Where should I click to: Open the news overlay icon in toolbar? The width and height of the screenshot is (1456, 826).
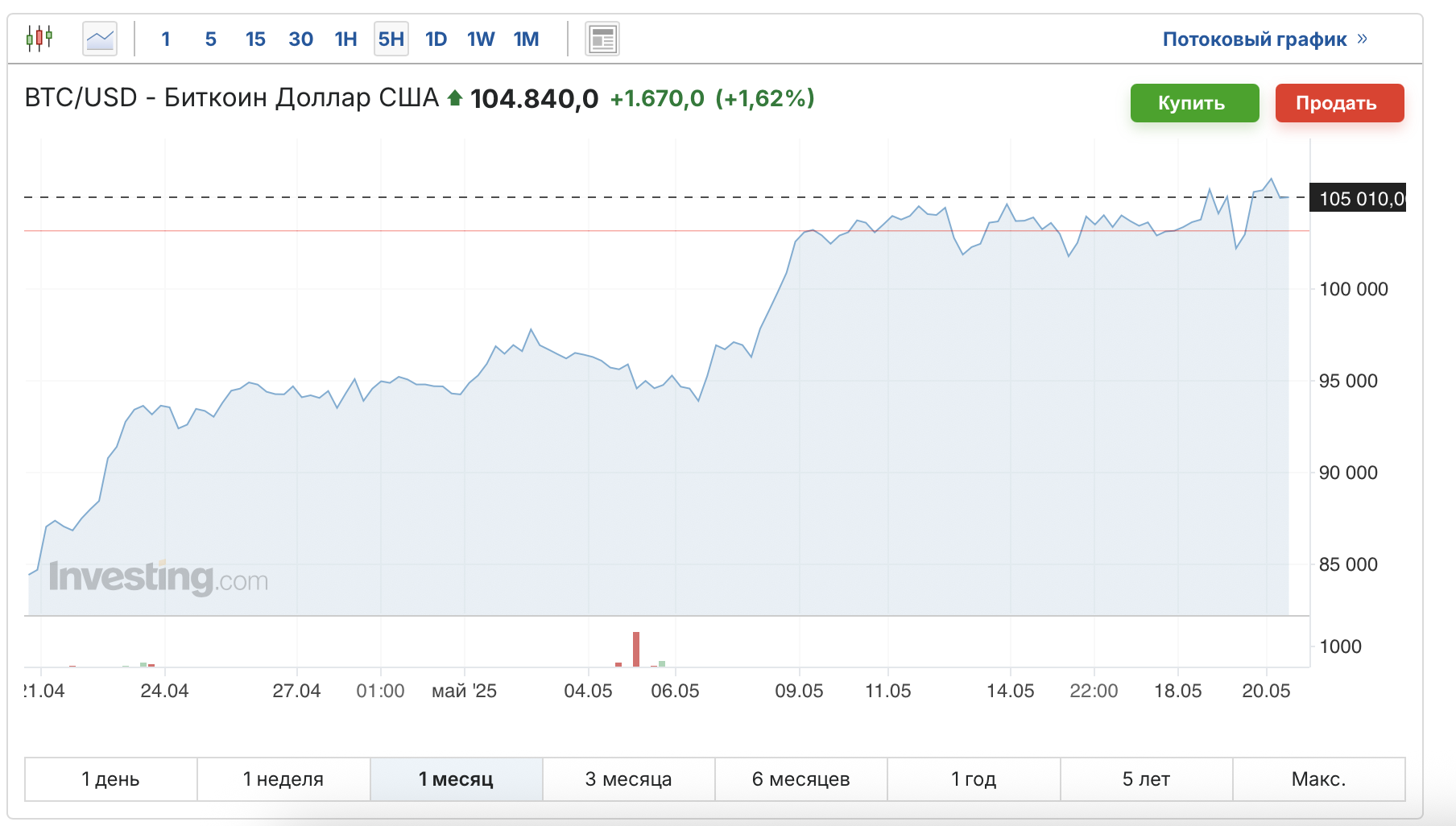pos(603,39)
